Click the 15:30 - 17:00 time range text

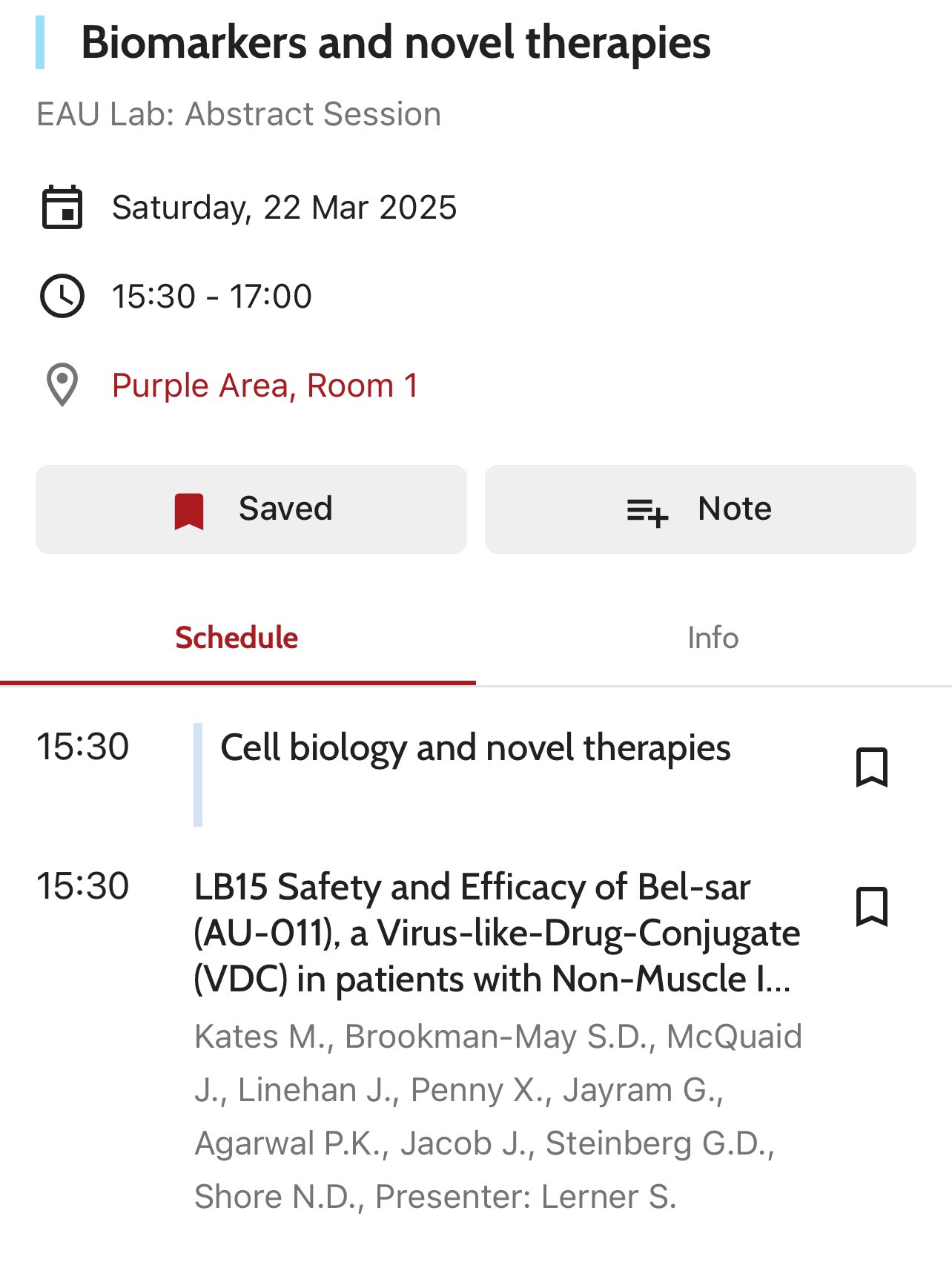click(212, 297)
